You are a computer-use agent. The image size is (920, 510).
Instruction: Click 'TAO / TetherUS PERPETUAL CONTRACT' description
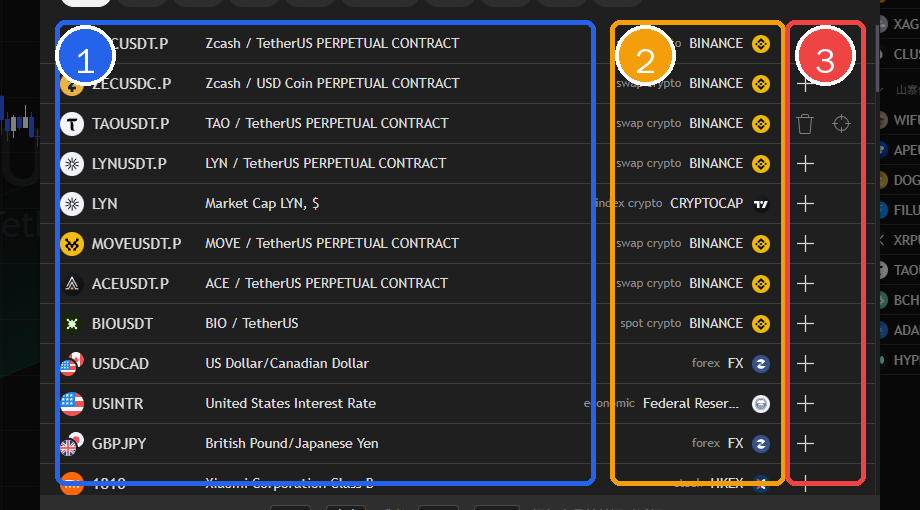pos(327,123)
